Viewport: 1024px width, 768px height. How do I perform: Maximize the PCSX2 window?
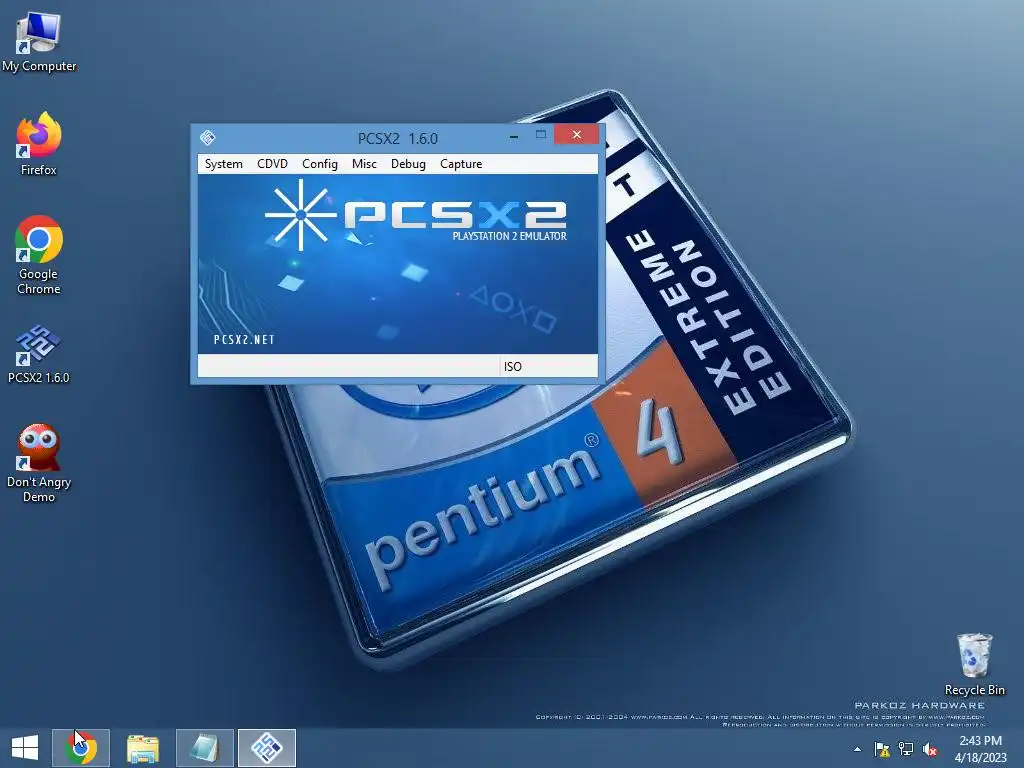(x=541, y=135)
